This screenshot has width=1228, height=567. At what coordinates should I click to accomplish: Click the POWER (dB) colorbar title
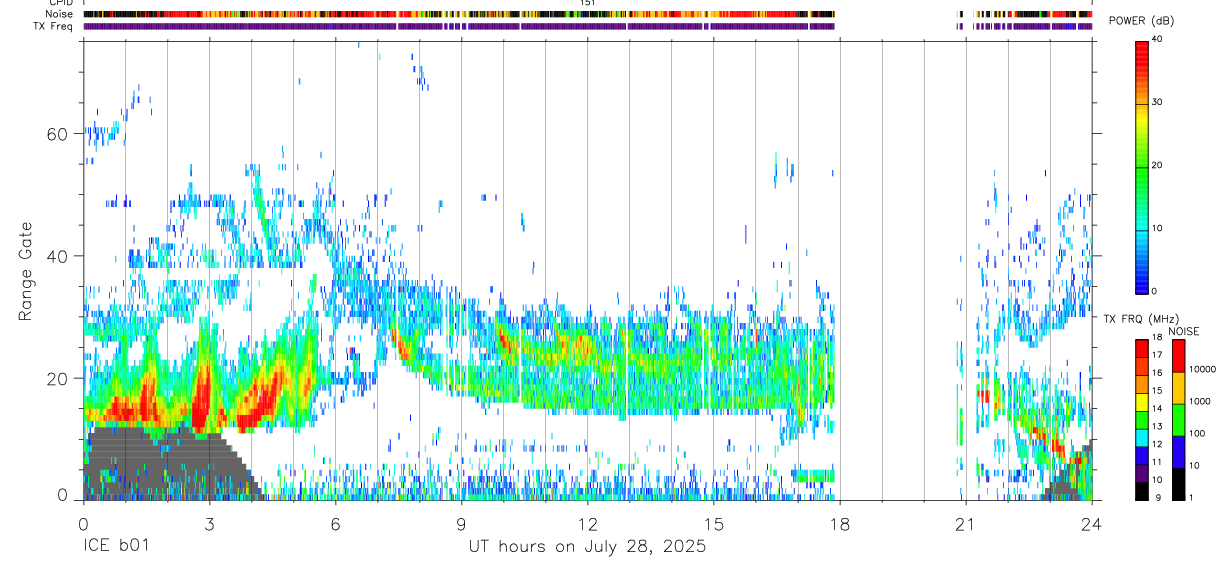(1142, 21)
